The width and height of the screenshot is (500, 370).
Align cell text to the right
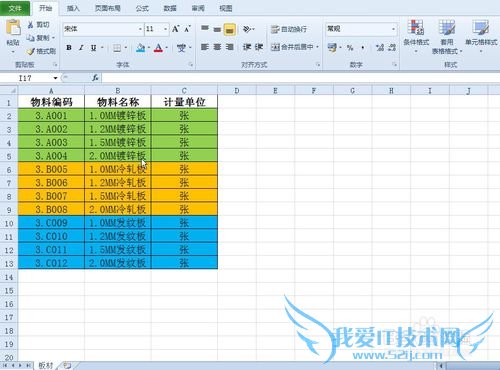click(x=229, y=47)
